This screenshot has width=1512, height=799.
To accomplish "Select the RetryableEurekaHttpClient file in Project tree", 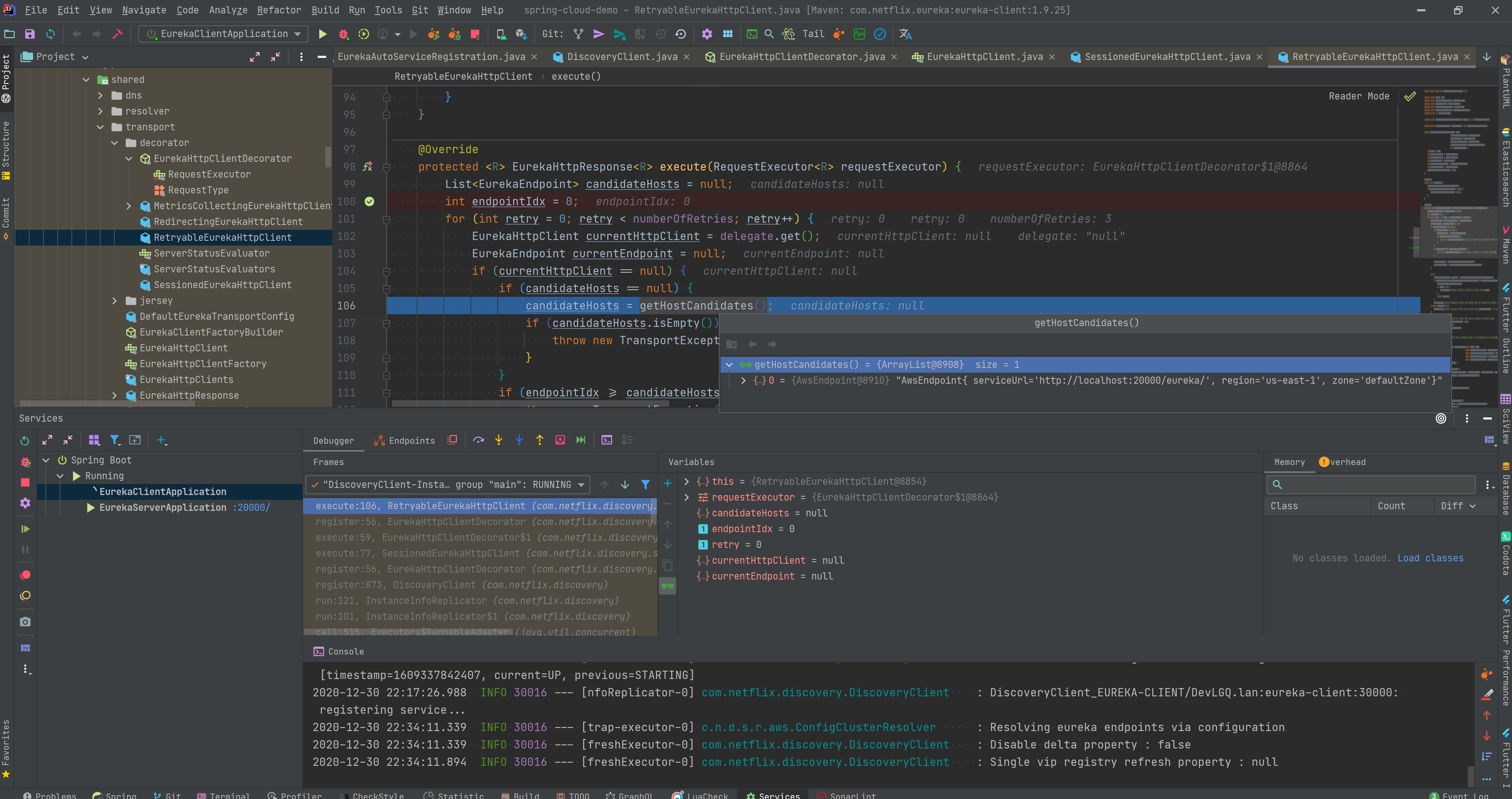I will coord(223,237).
